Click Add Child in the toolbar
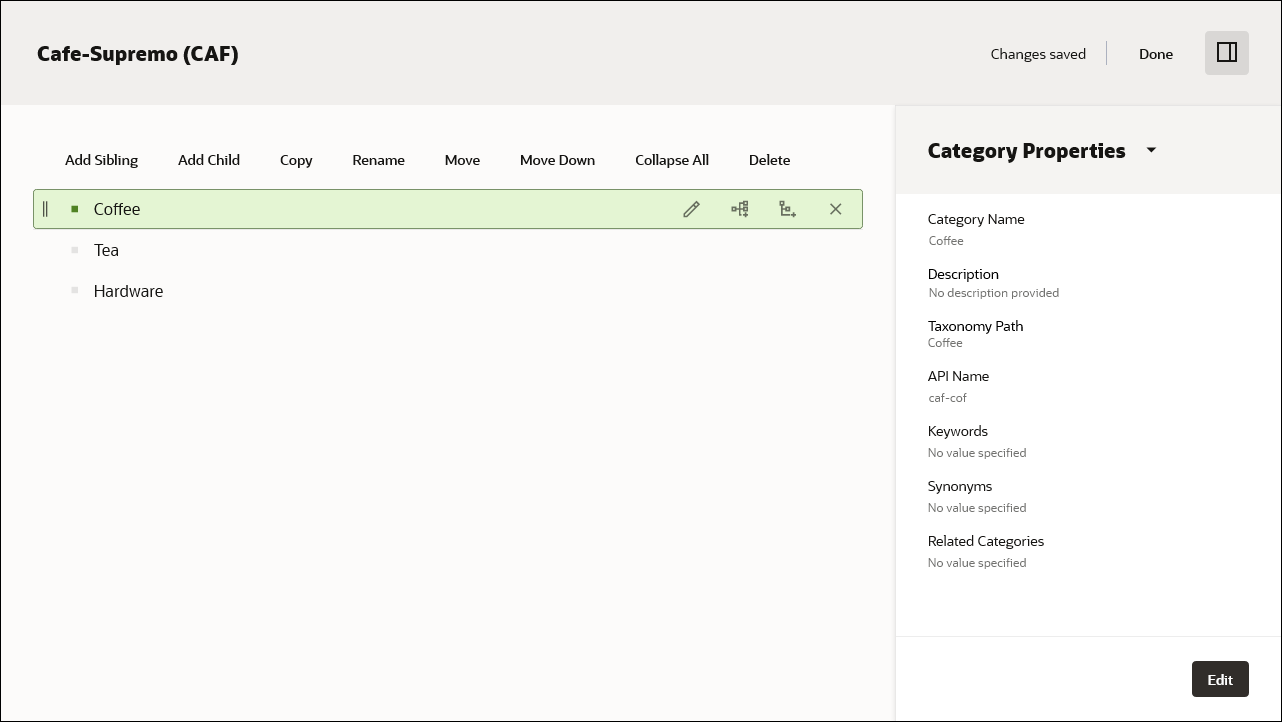The width and height of the screenshot is (1282, 722). 208,160
